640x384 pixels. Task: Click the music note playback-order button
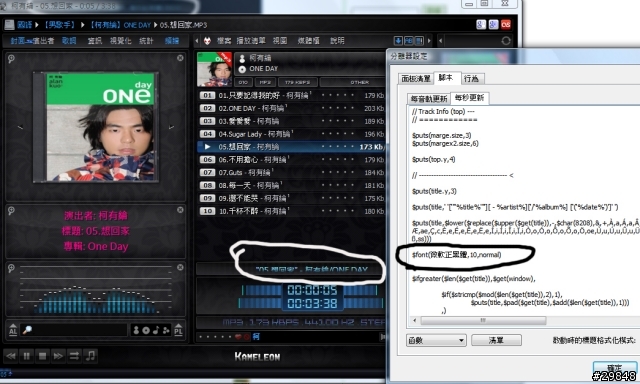pyautogui.click(x=90, y=356)
